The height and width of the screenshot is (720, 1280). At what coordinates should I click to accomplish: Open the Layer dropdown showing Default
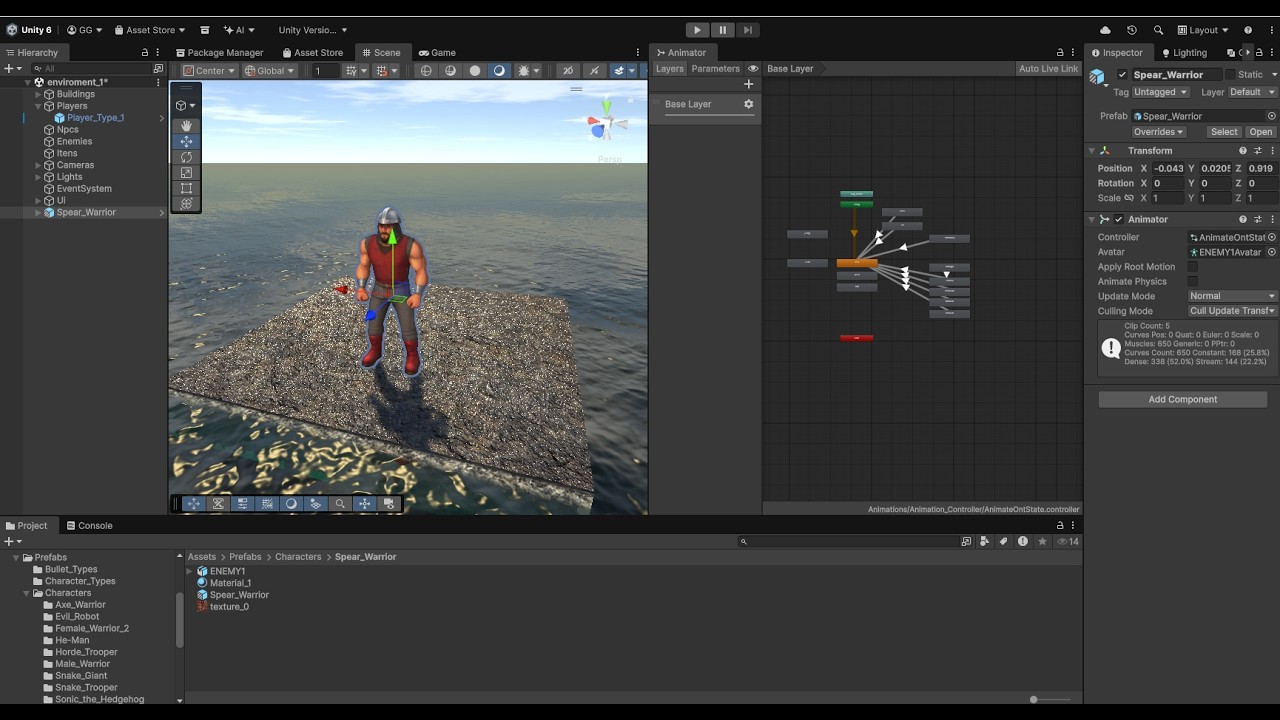(1253, 92)
